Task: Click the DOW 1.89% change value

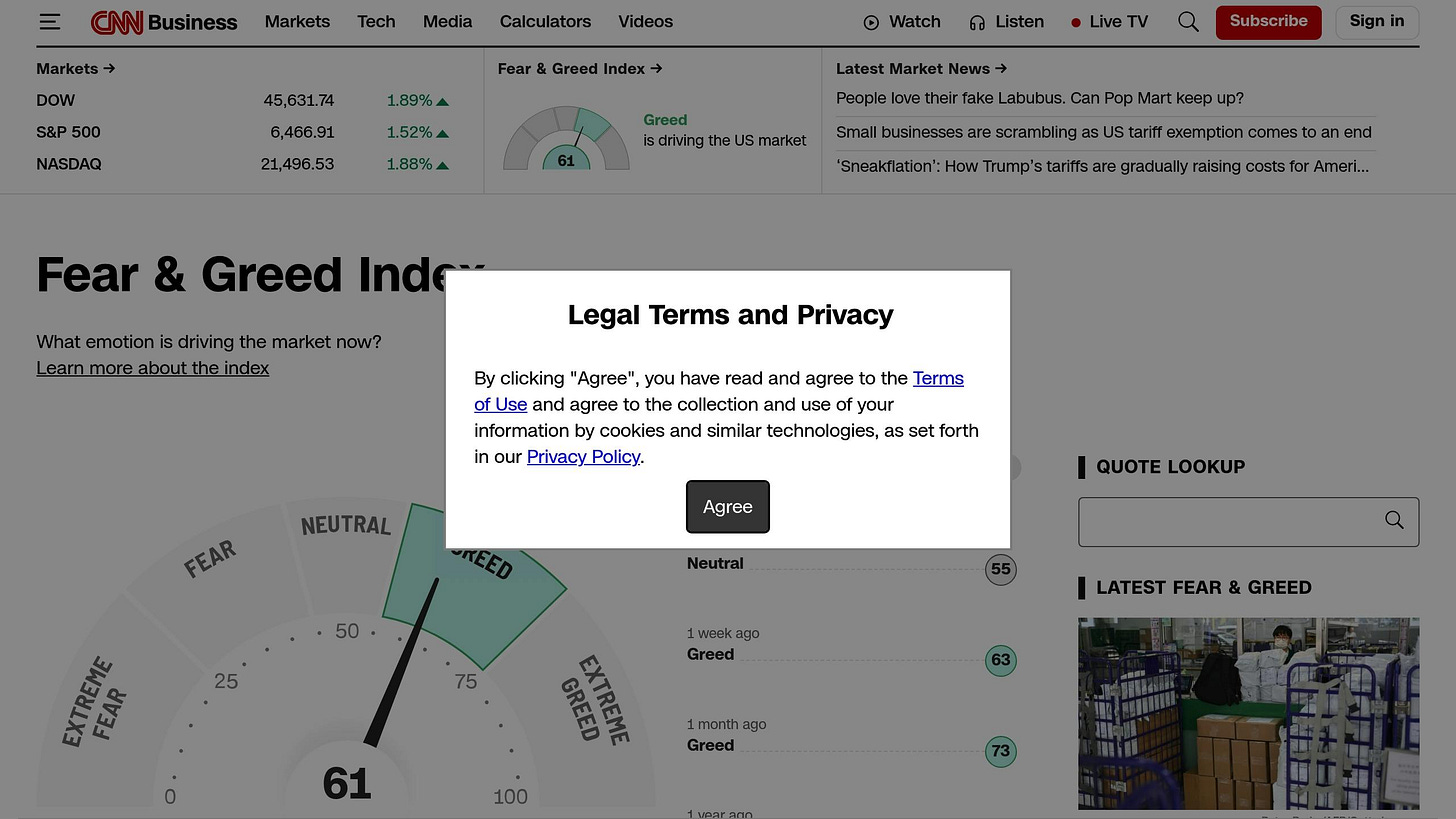Action: 417,101
